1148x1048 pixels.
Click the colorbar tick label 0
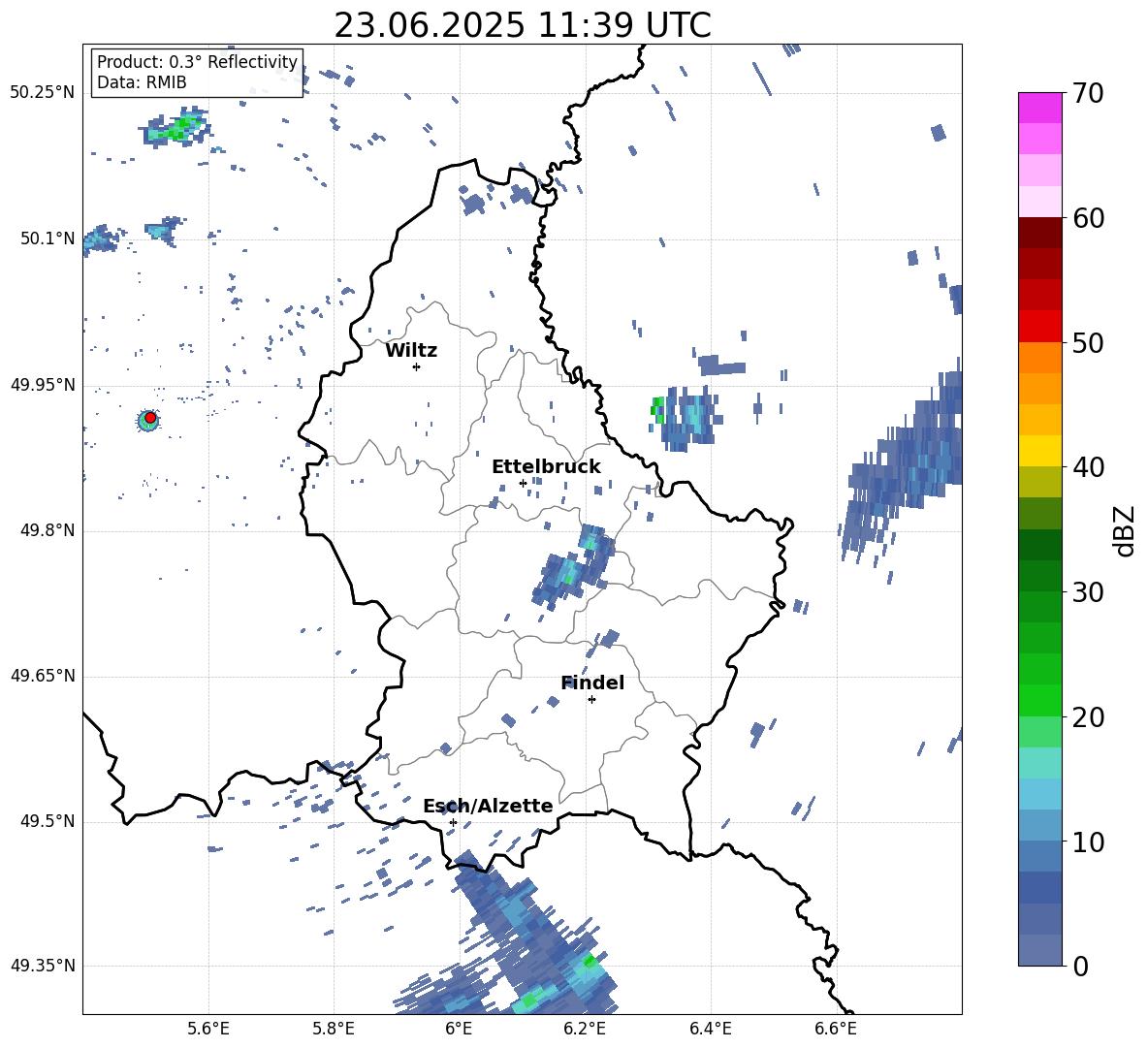[1080, 966]
